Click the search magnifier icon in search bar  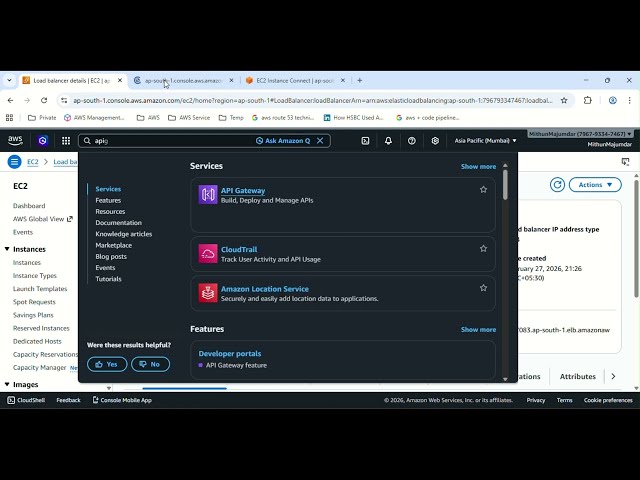click(x=87, y=140)
